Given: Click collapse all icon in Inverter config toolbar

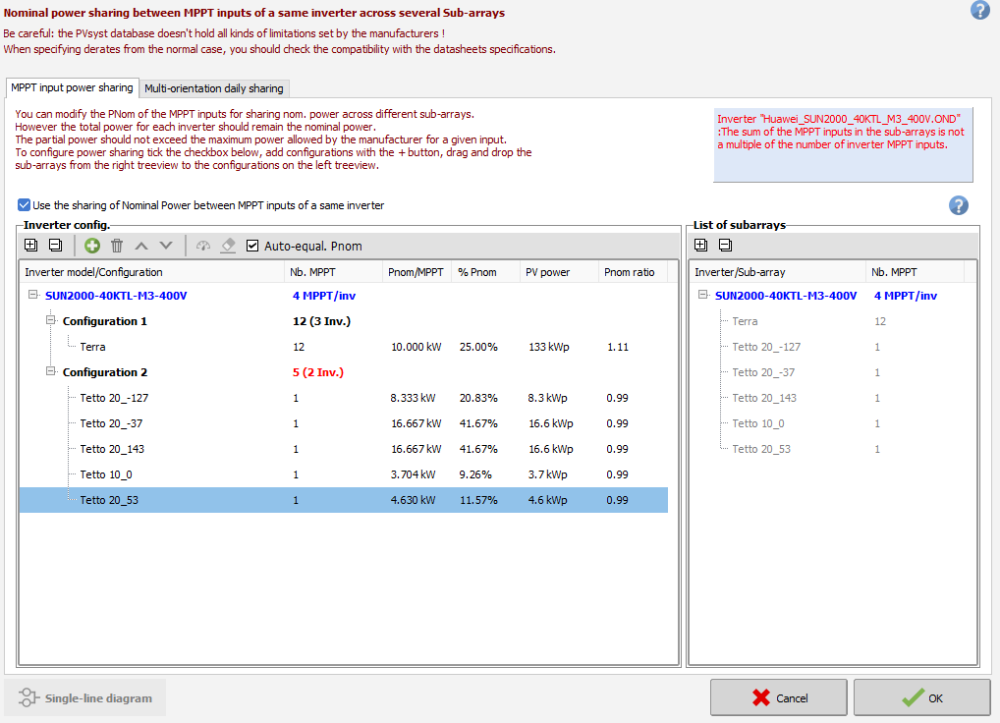Looking at the screenshot, I should click(55, 246).
